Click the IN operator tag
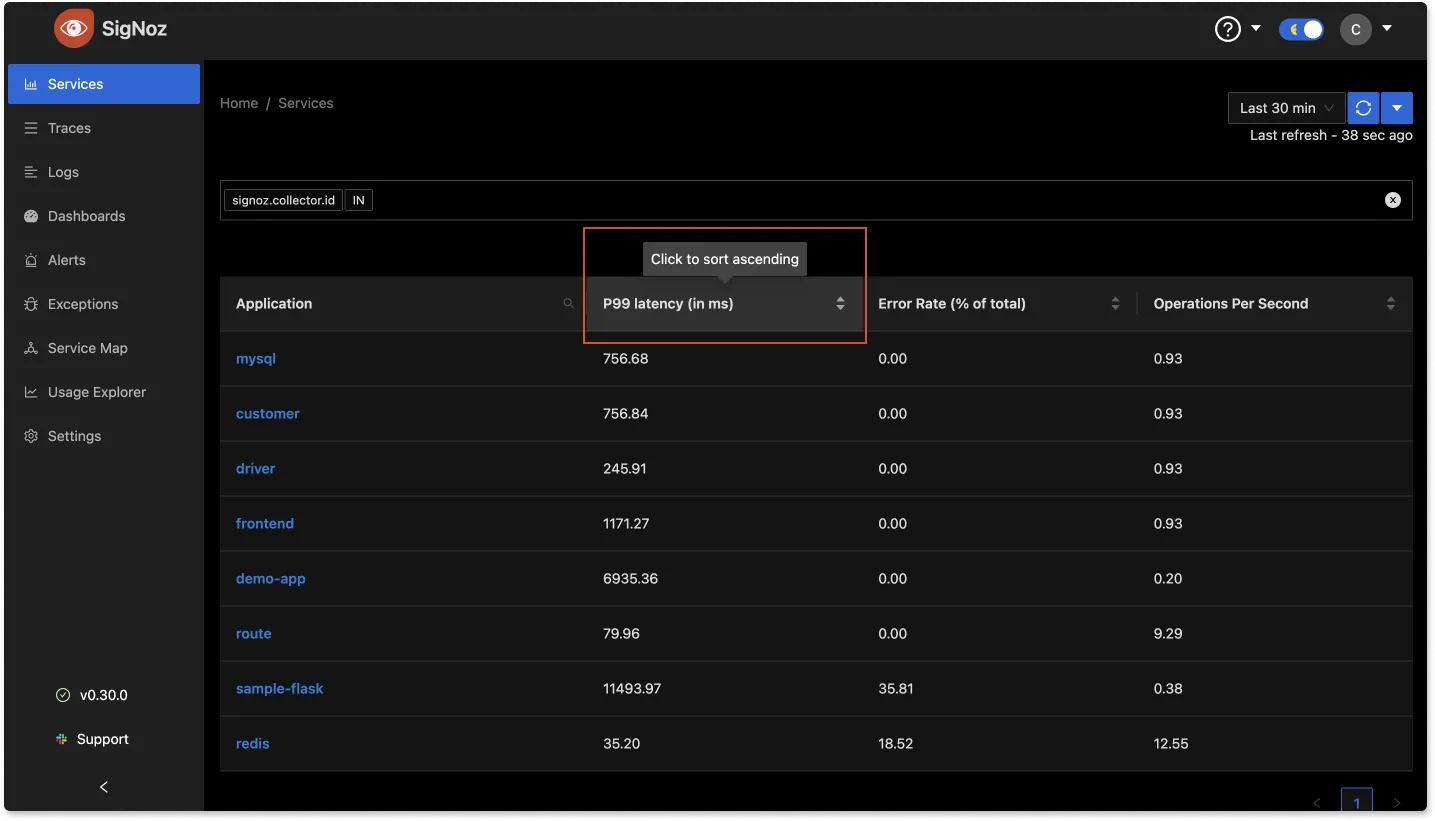The width and height of the screenshot is (1435, 821). pos(358,200)
